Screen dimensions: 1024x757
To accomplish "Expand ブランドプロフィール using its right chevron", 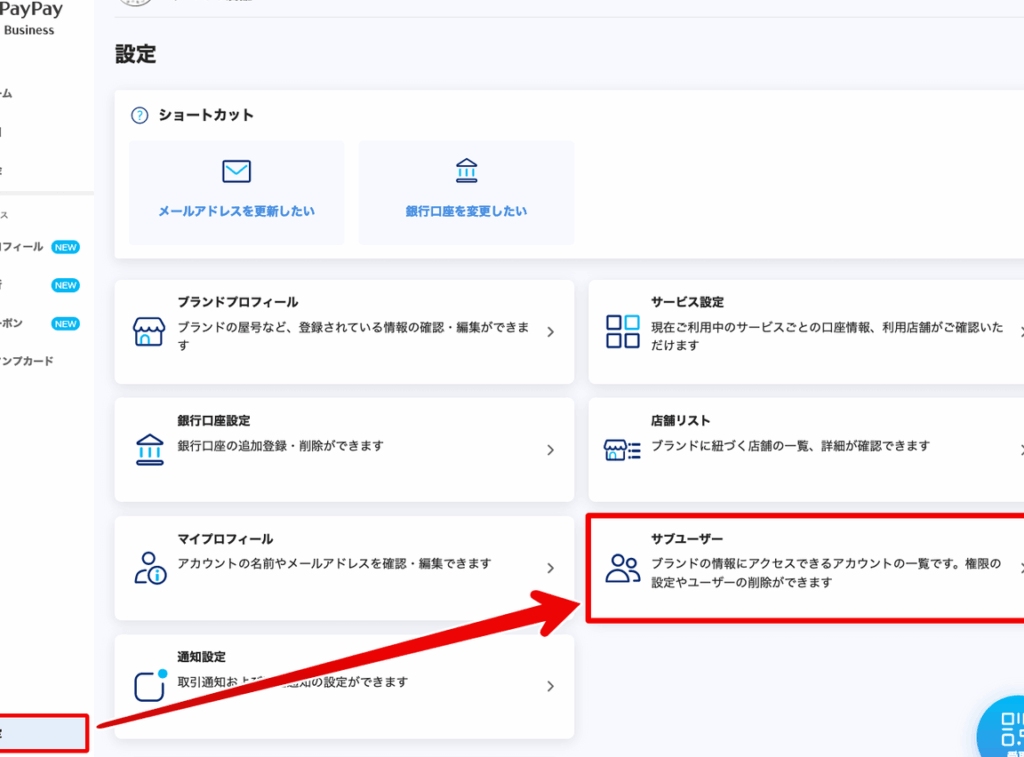I will [550, 332].
